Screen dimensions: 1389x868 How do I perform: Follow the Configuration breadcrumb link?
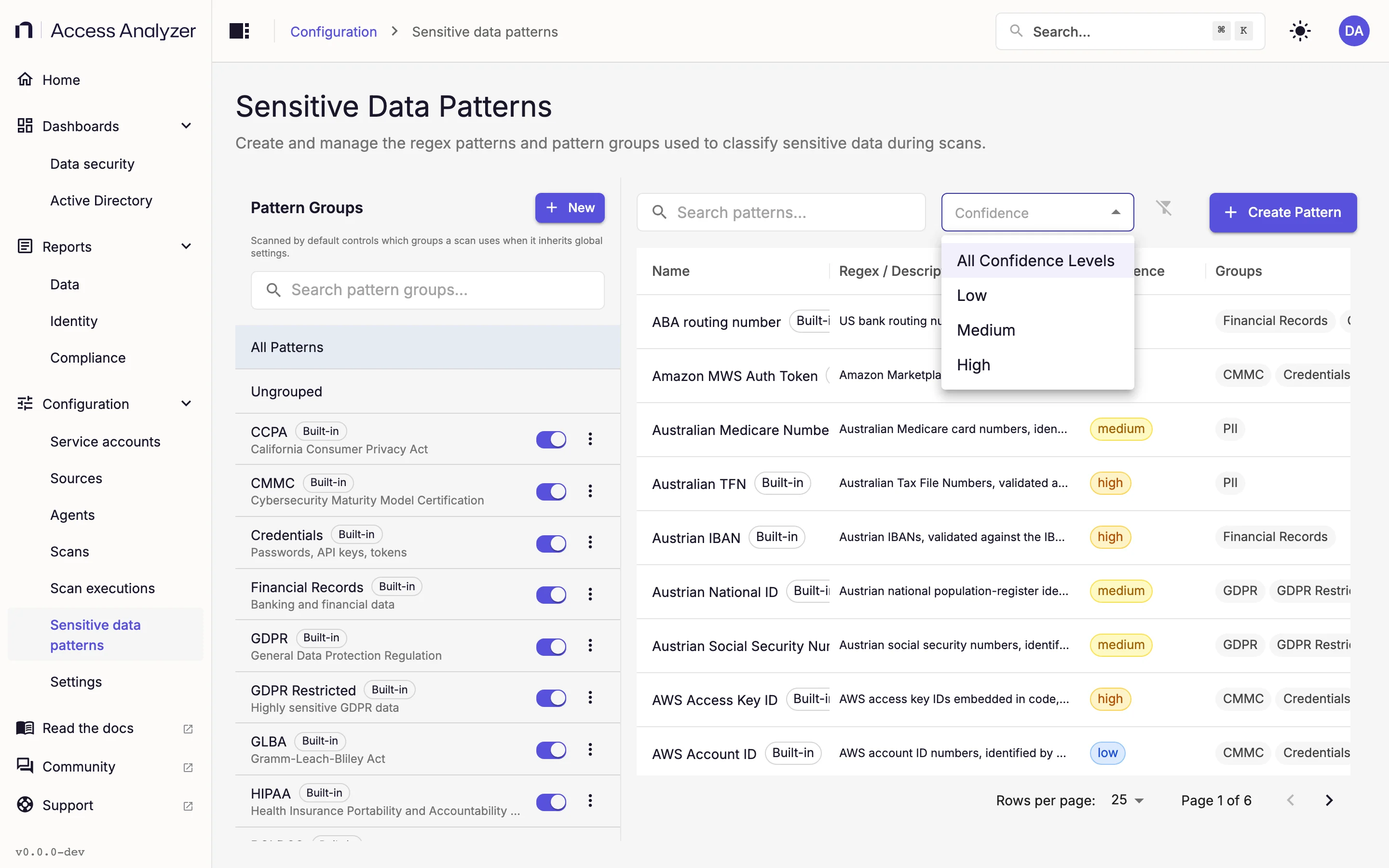coord(333,31)
